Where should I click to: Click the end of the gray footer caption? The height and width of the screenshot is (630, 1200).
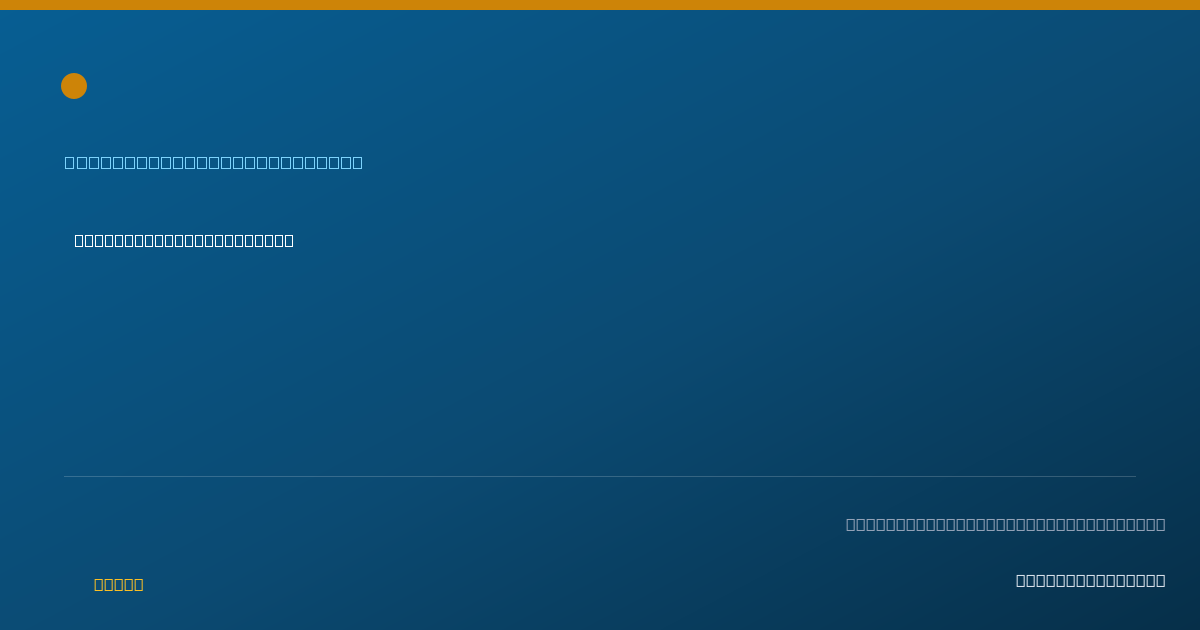tap(1161, 524)
